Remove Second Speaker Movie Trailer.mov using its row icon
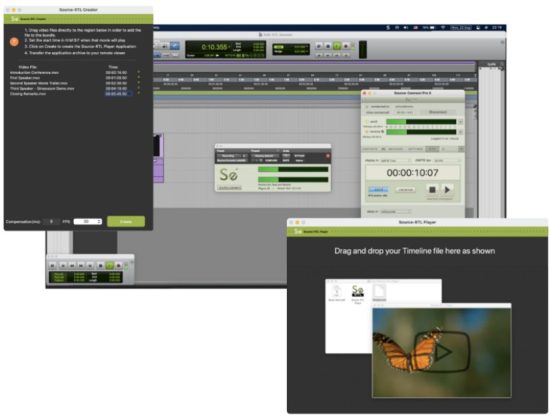 [139, 83]
